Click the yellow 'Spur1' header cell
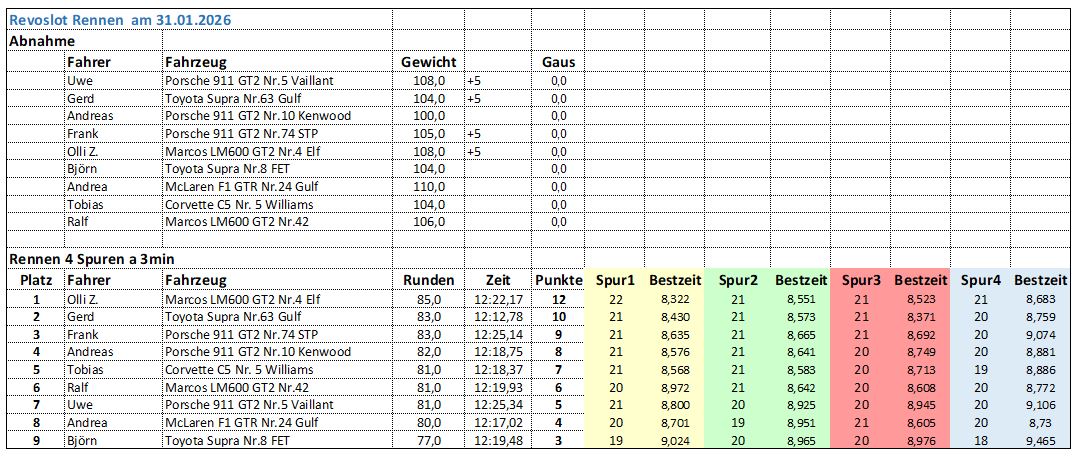This screenshot has height=457, width=1080. coord(615,281)
